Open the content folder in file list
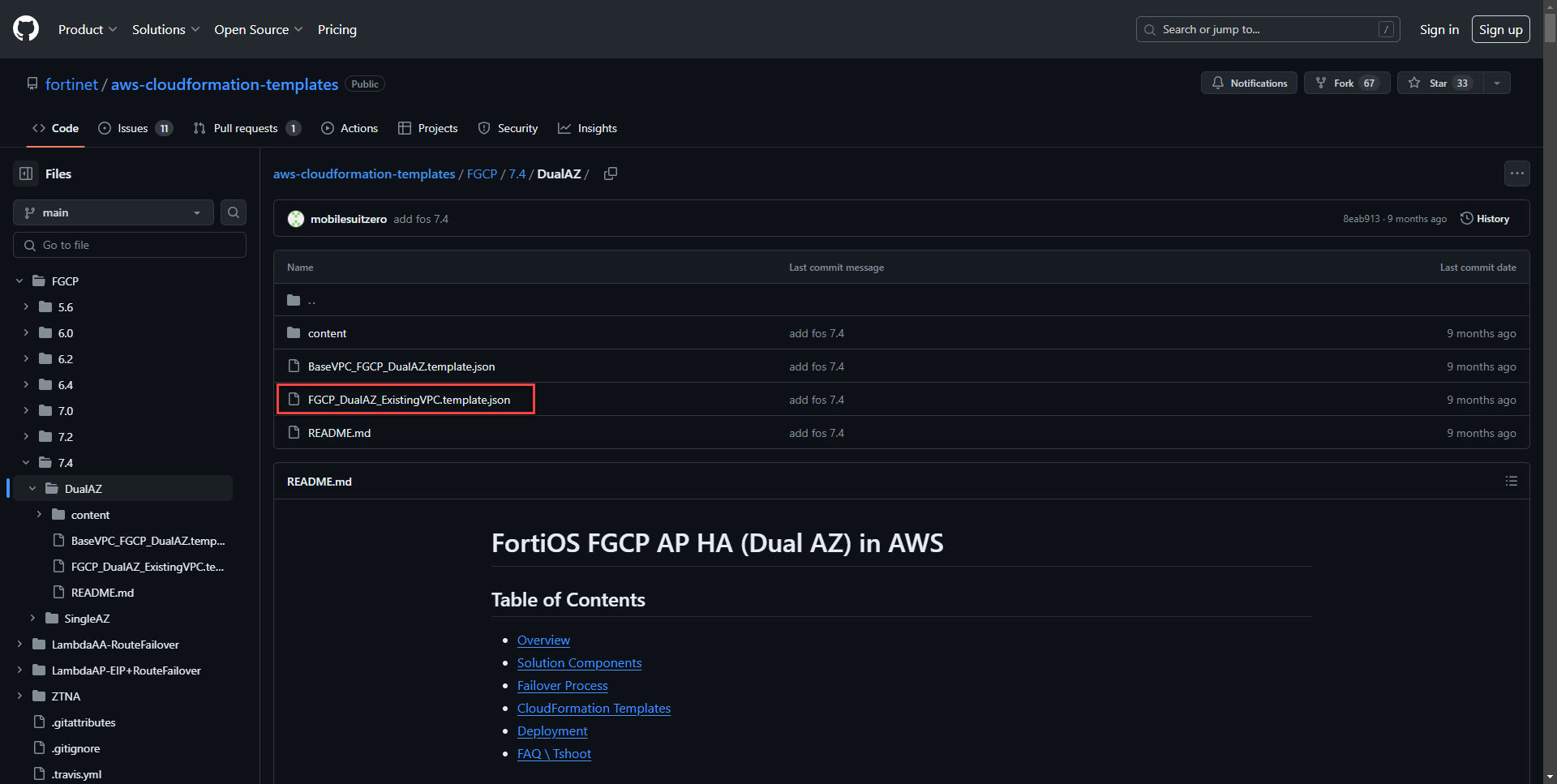Screen dimensions: 1557x784 [x=327, y=333]
